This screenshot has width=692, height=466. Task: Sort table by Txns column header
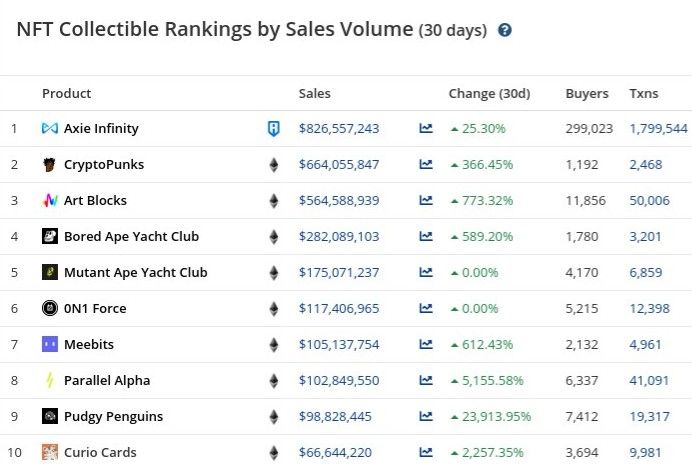643,94
